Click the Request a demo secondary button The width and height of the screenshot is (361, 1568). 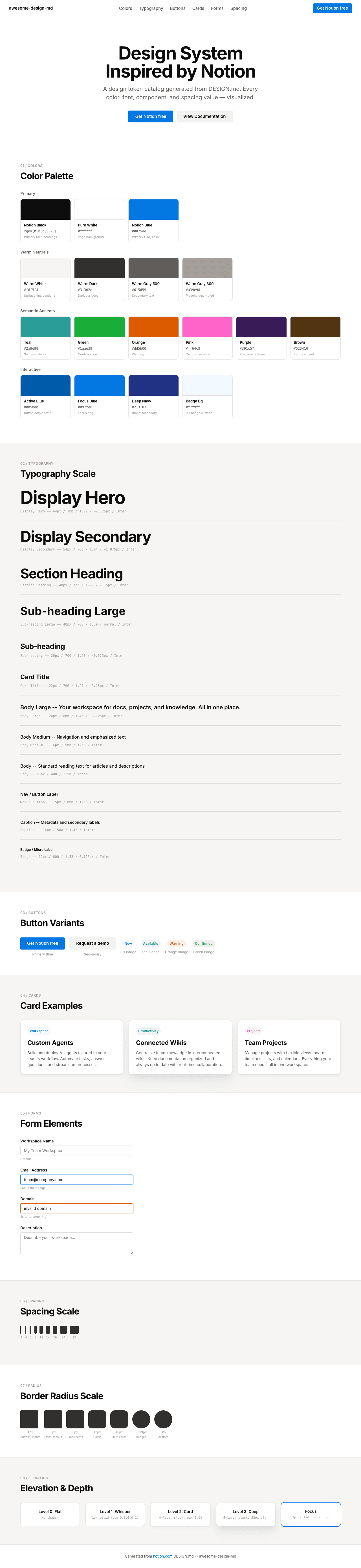tap(92, 943)
